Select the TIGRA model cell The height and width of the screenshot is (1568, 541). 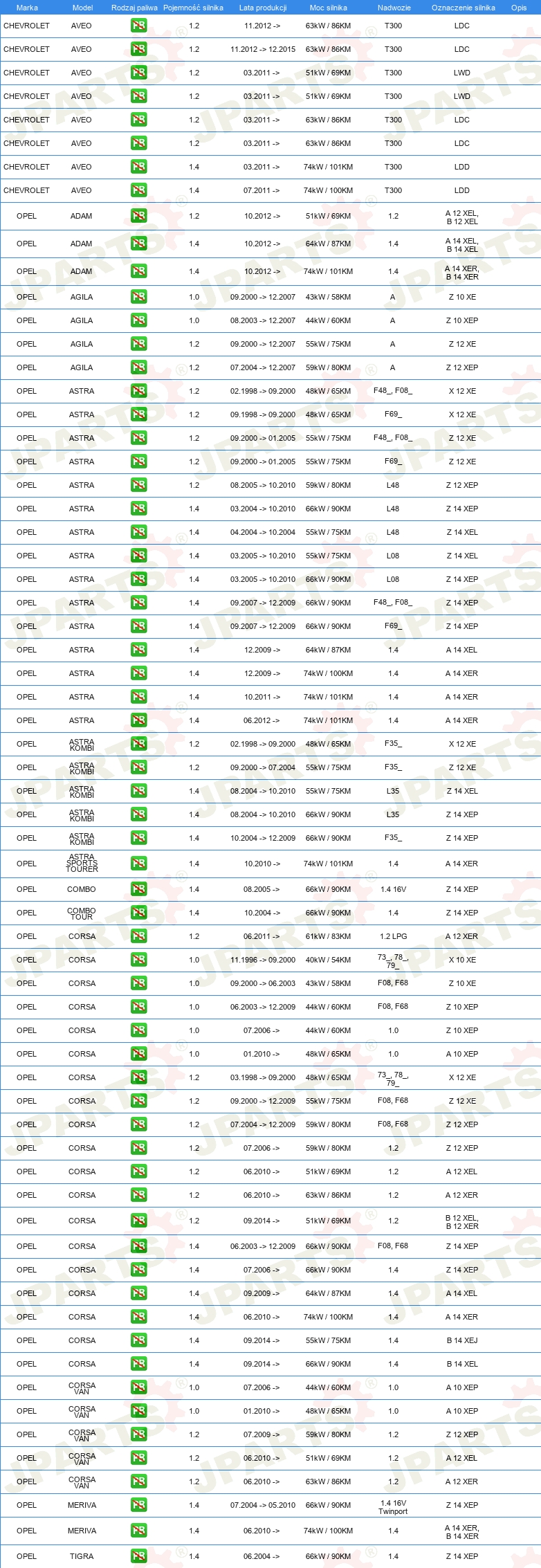click(x=82, y=1556)
